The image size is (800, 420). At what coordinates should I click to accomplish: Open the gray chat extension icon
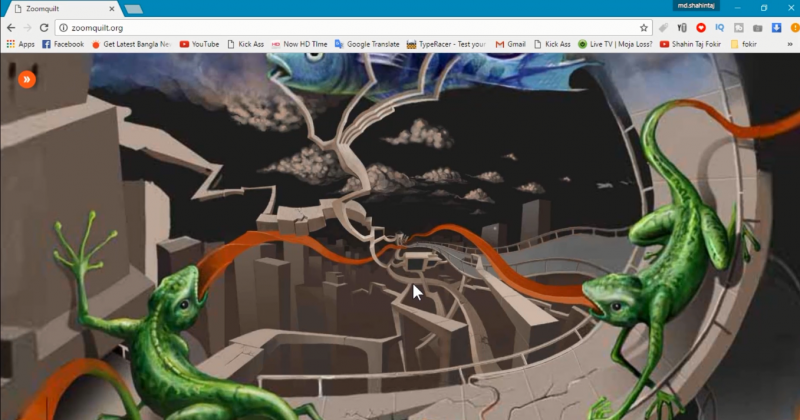[739, 28]
